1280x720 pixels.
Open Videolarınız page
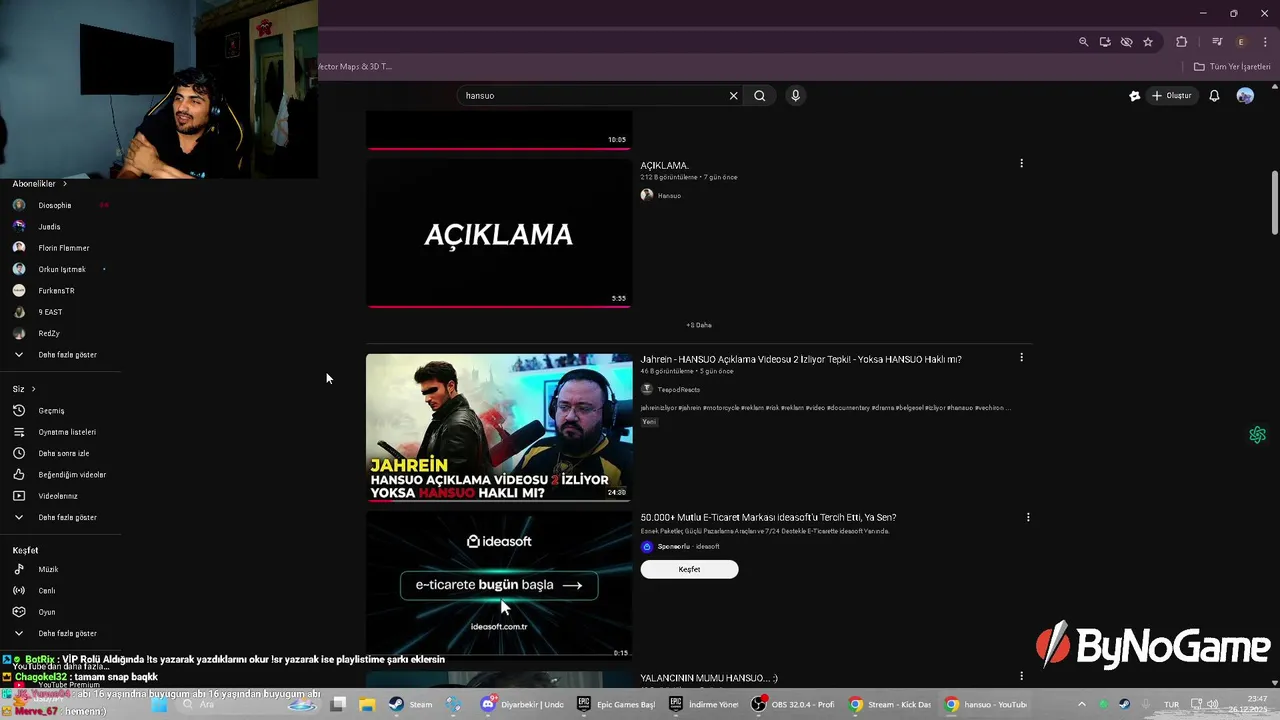click(x=60, y=496)
